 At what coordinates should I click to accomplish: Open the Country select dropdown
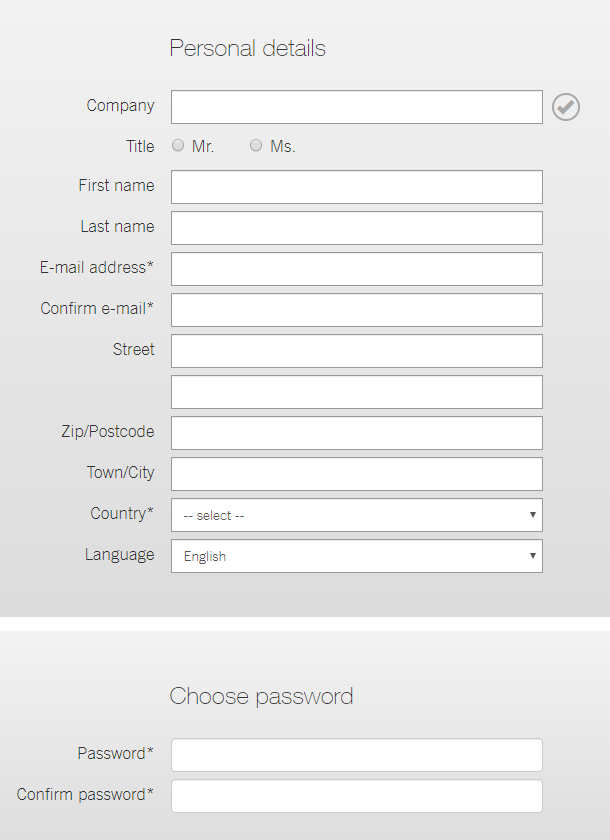click(x=356, y=515)
